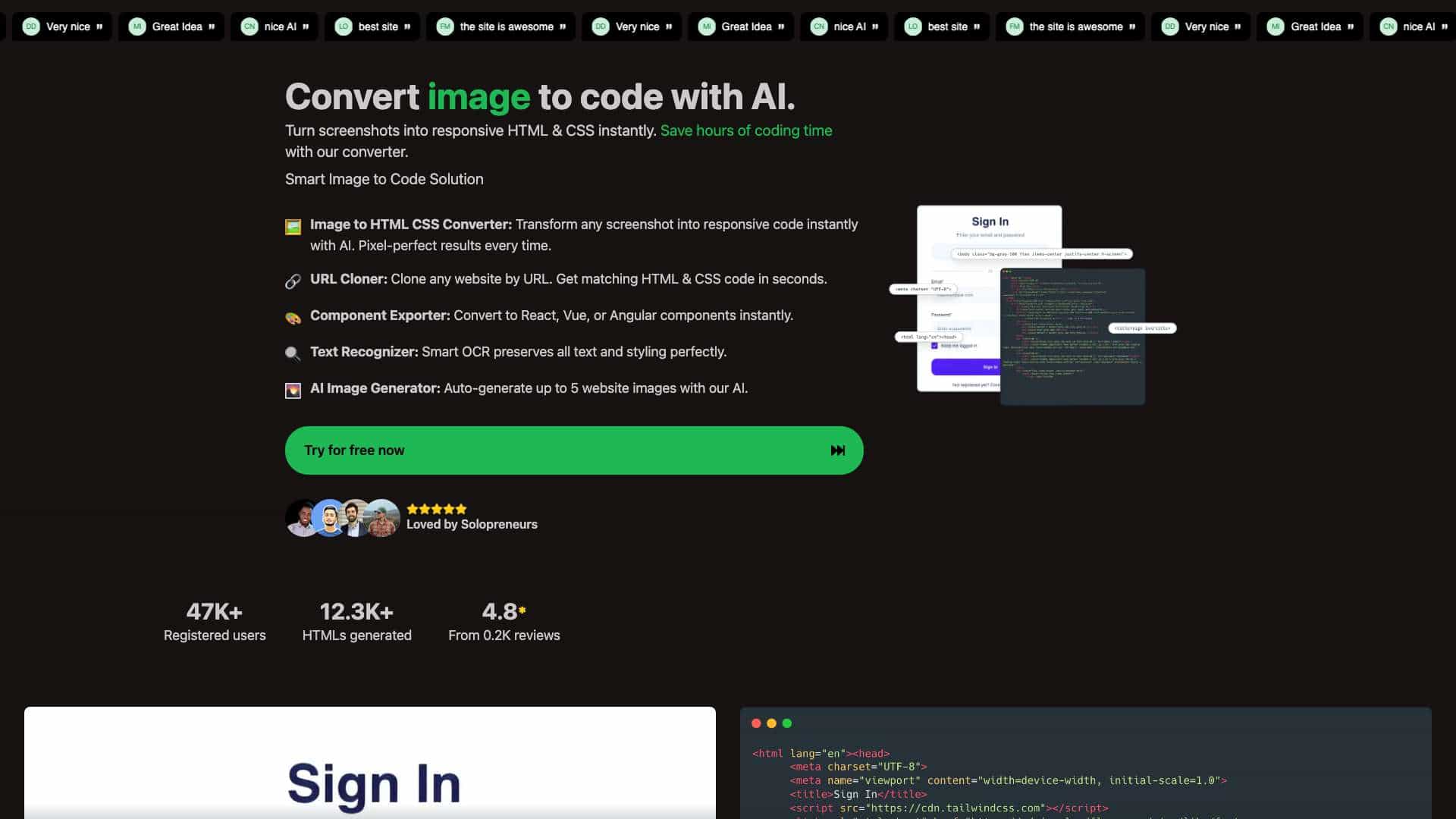Click the small yellow star next to 4.8

[x=522, y=610]
